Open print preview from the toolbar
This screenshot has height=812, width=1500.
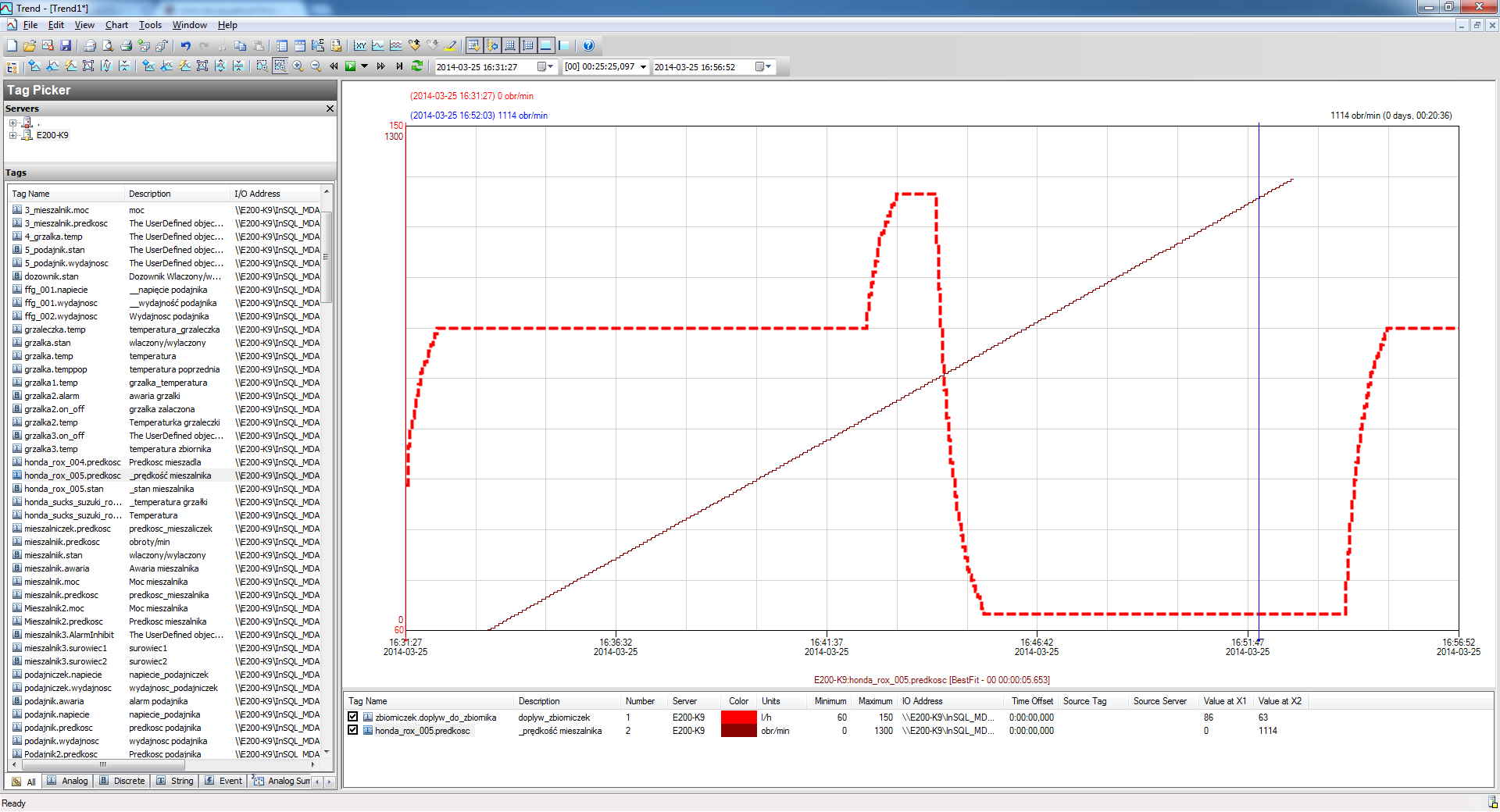[x=108, y=46]
